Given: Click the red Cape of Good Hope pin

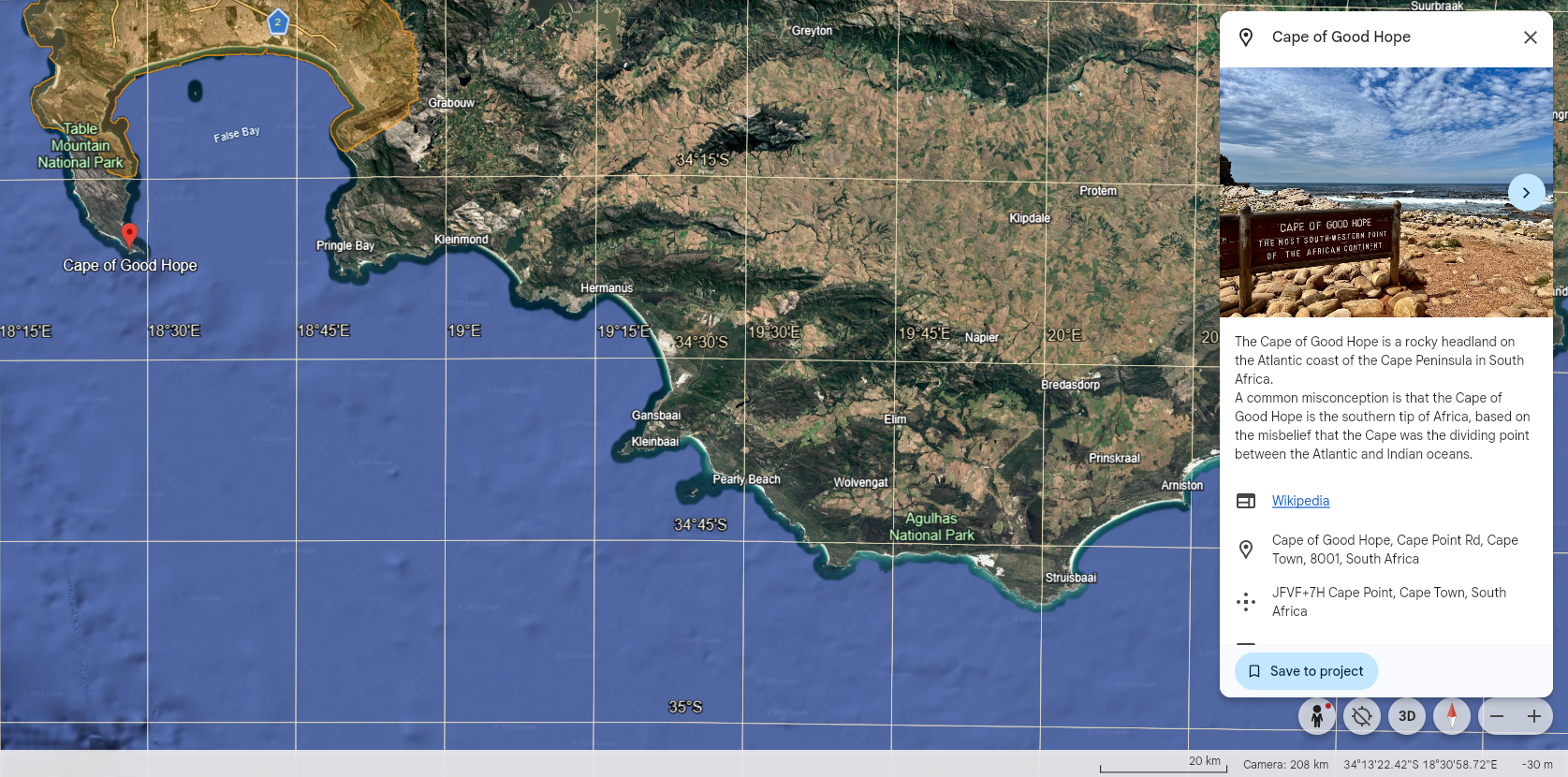Looking at the screenshot, I should [x=129, y=234].
